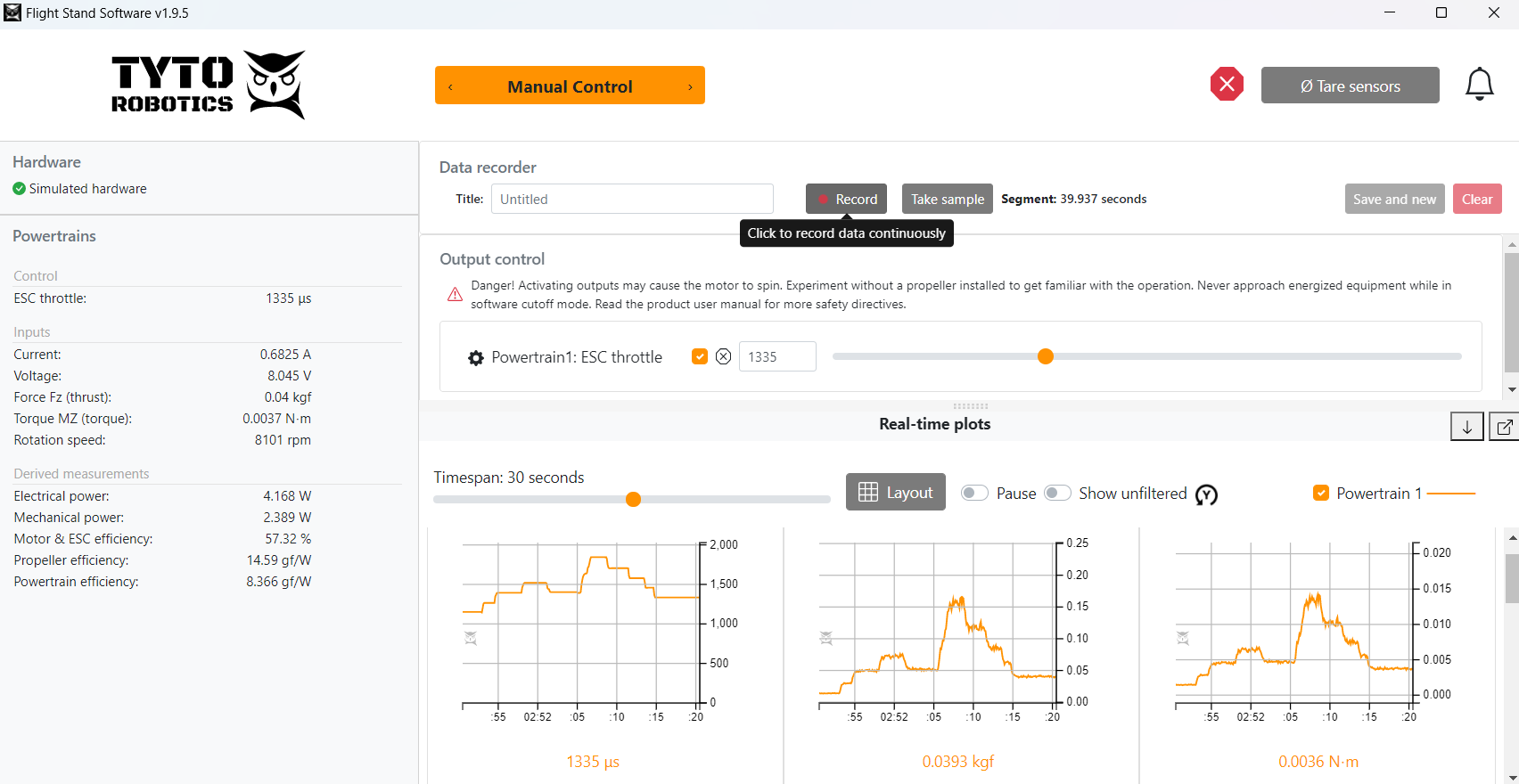1519x784 pixels.
Task: Click Segment 39.937 seconds text
Action: (x=1073, y=199)
